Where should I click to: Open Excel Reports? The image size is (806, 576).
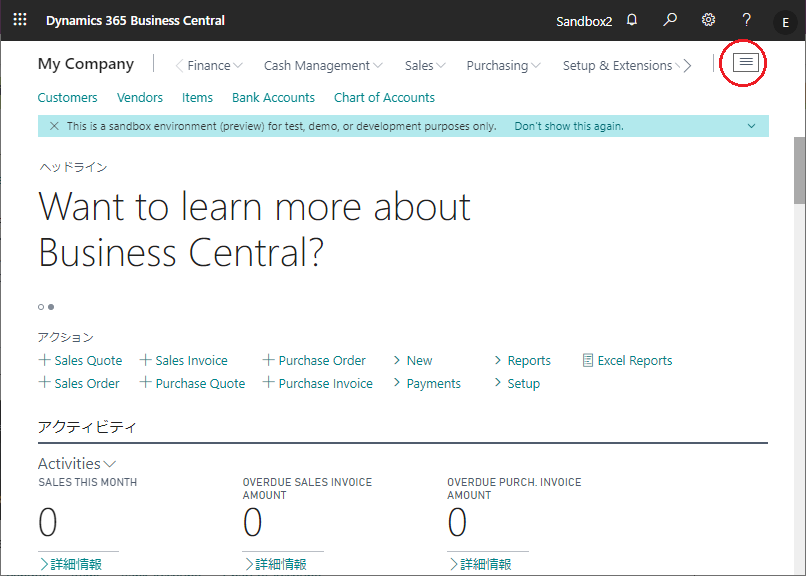[x=628, y=360]
